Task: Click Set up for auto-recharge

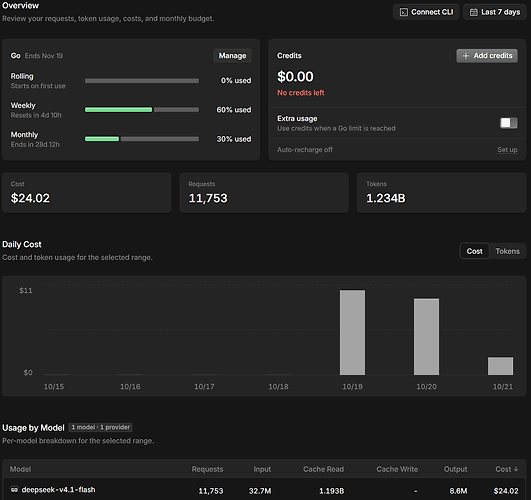Action: coord(507,149)
